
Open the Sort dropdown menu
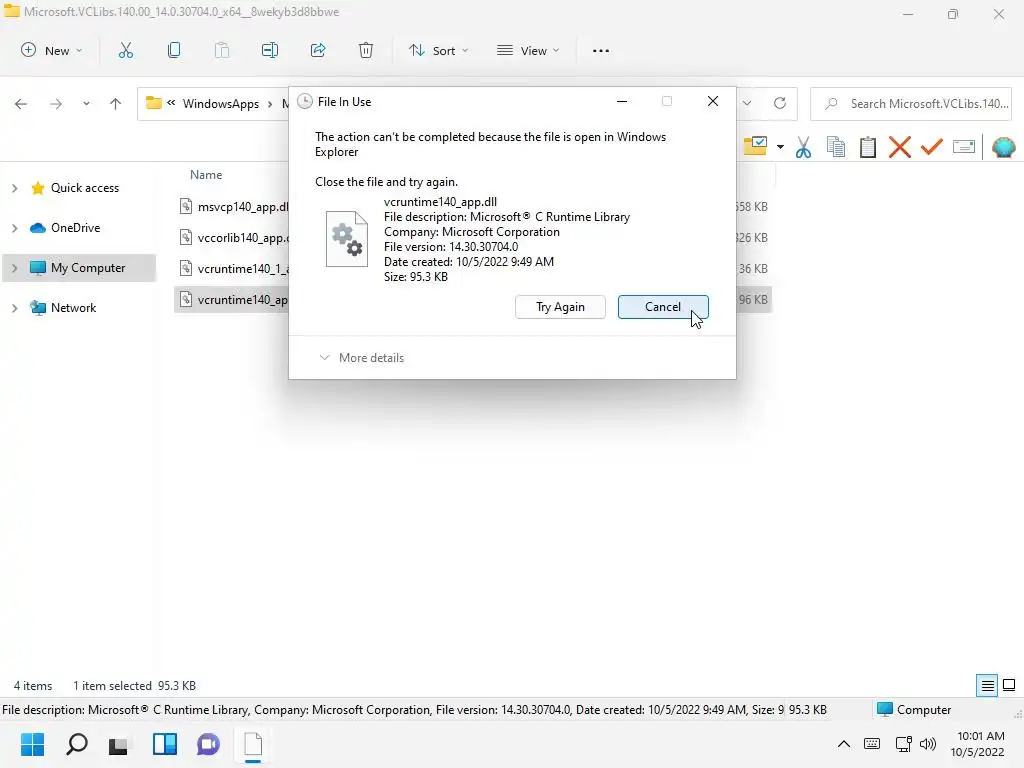click(438, 50)
